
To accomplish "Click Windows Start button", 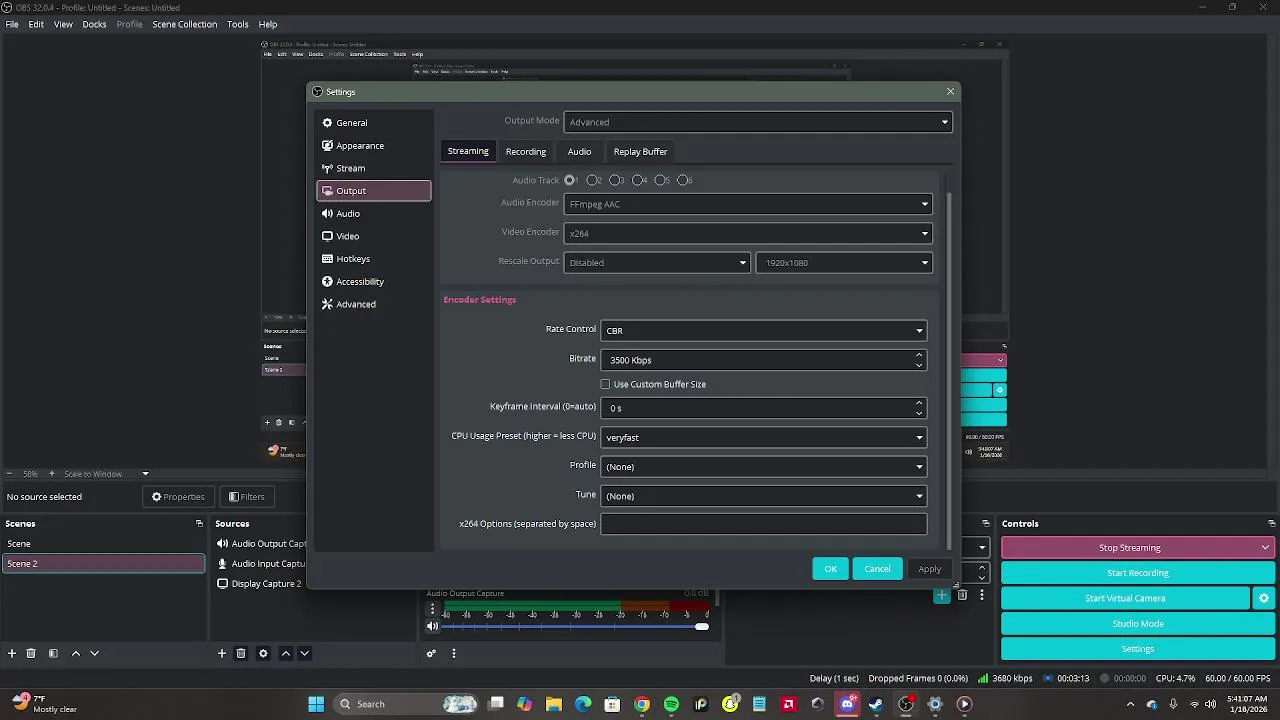I will pyautogui.click(x=316, y=704).
